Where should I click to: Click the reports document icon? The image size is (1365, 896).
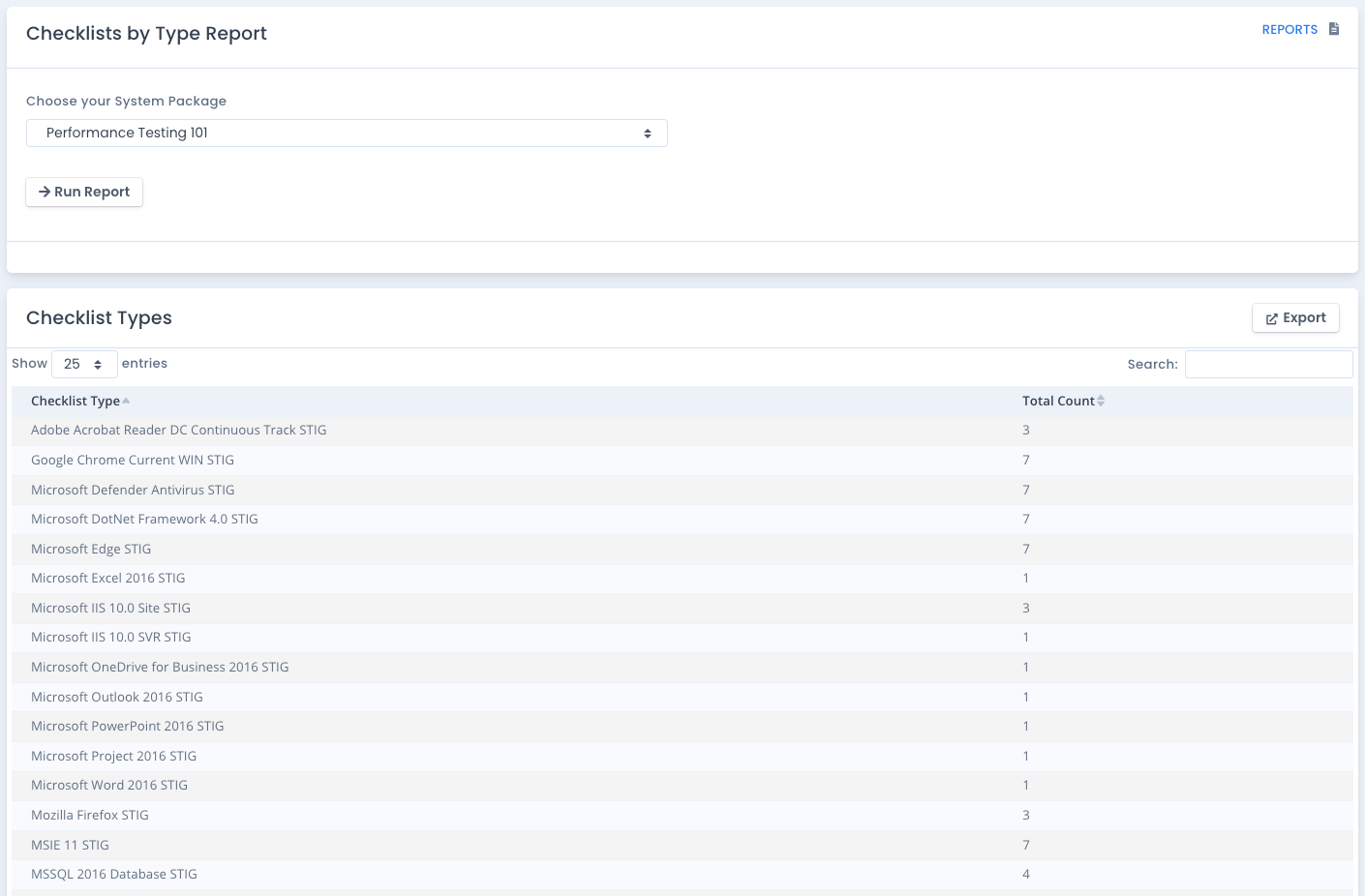pyautogui.click(x=1334, y=29)
